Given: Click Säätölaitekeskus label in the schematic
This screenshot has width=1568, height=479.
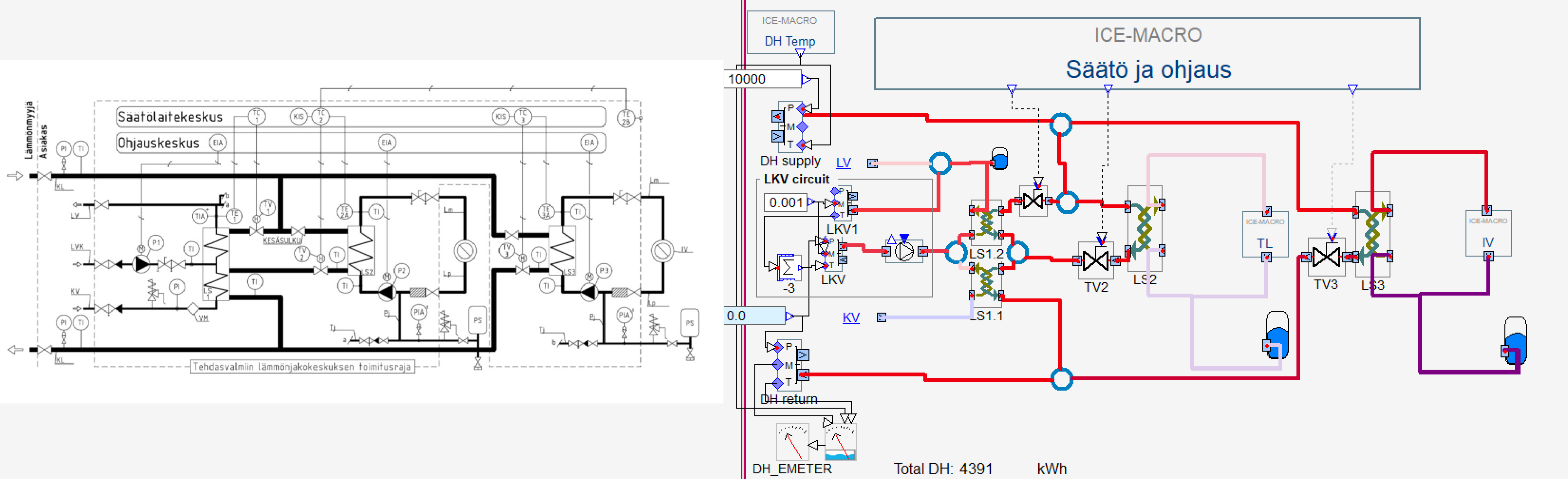Looking at the screenshot, I should tap(170, 117).
